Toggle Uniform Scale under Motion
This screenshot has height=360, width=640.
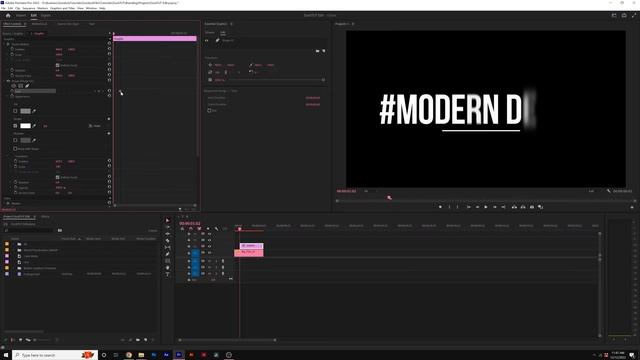pyautogui.click(x=58, y=65)
